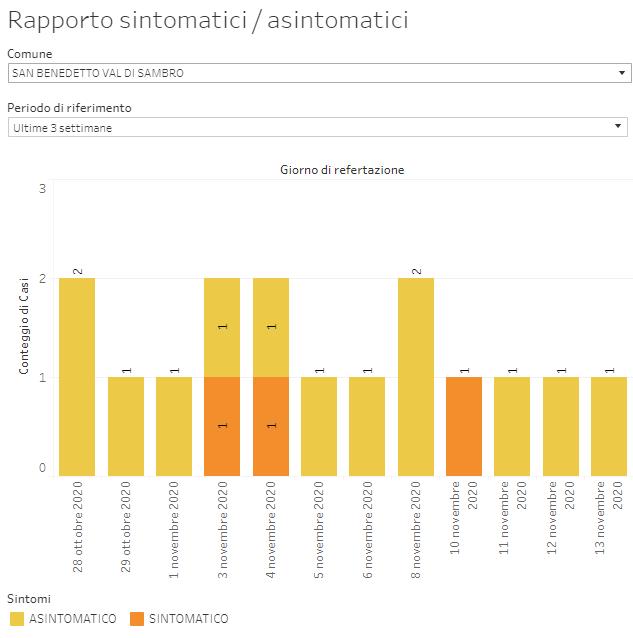Click the orange 10 novembre 2020 bar

click(464, 426)
